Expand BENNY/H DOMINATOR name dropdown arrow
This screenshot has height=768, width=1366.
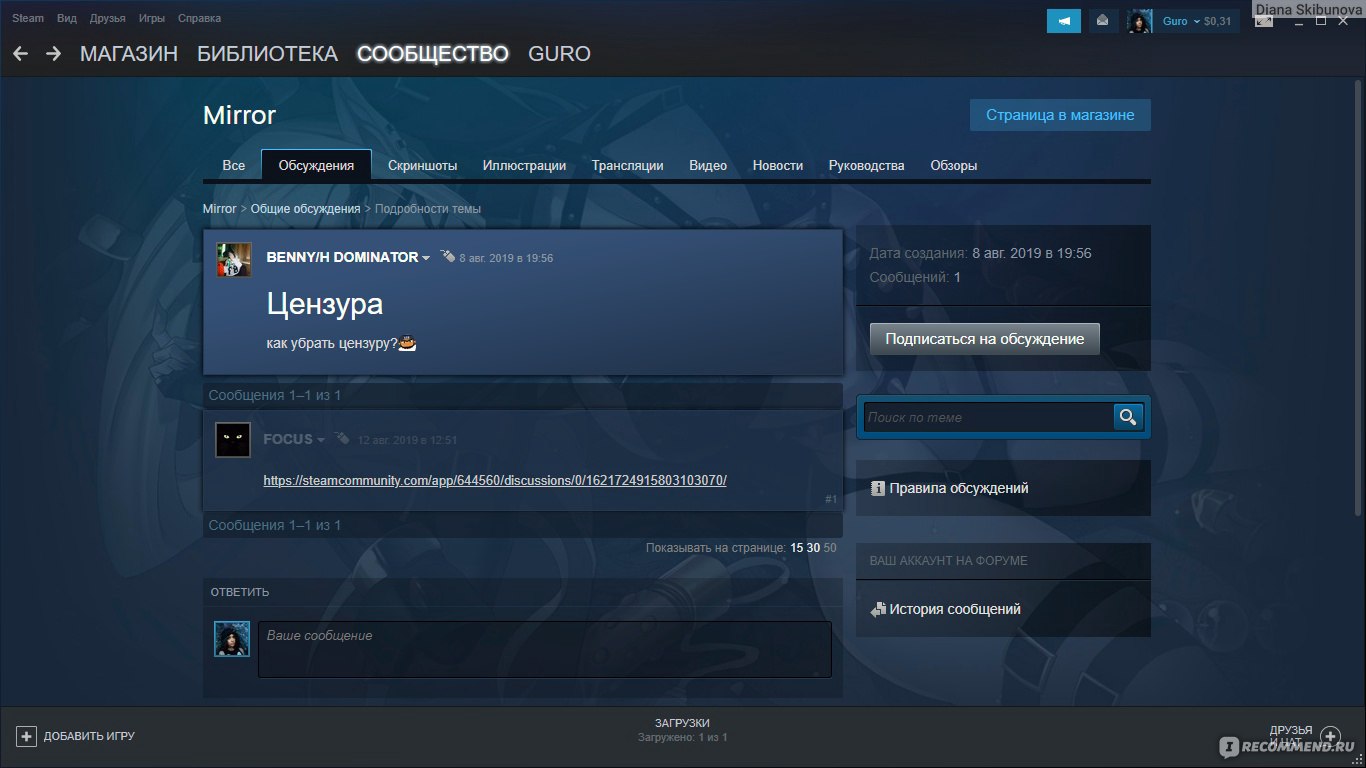click(x=426, y=258)
